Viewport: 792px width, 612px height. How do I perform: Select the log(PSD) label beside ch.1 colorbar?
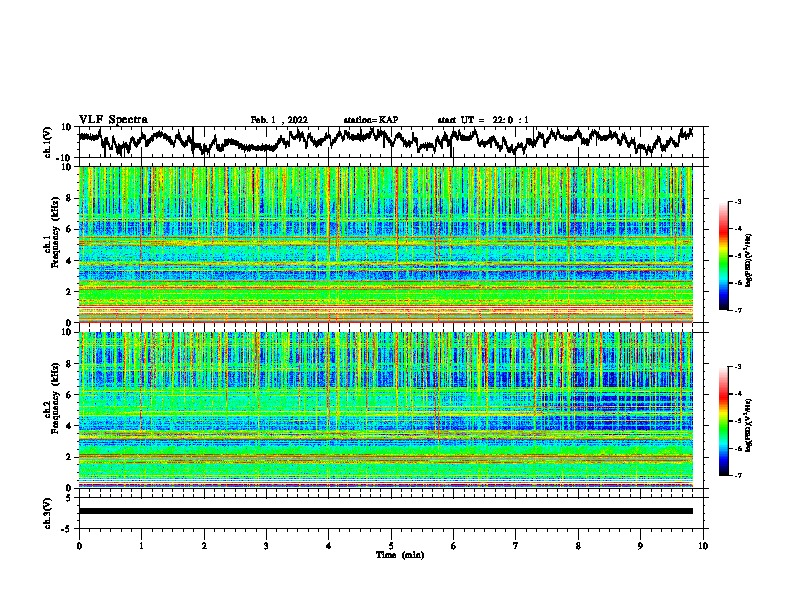(x=749, y=261)
